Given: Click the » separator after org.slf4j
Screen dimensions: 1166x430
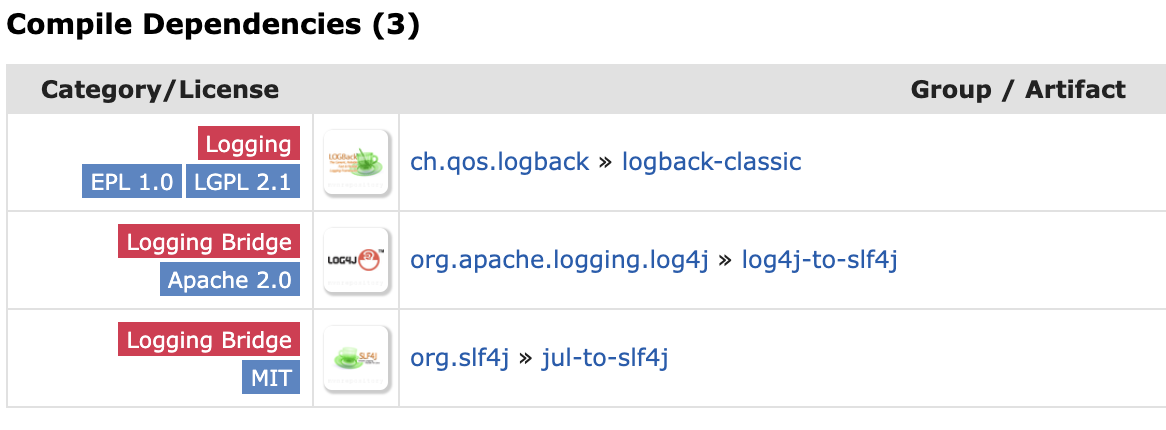Looking at the screenshot, I should click(x=526, y=359).
